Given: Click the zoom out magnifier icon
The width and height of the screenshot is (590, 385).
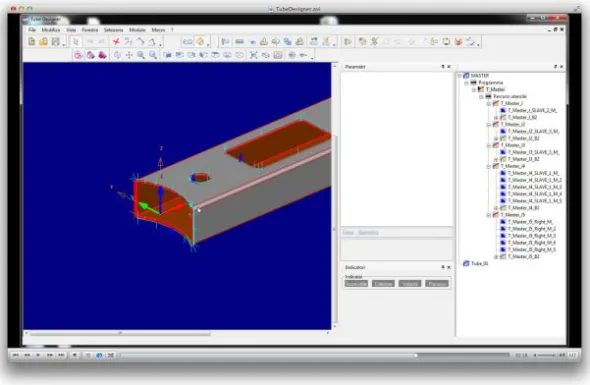Looking at the screenshot, I should [x=153, y=55].
